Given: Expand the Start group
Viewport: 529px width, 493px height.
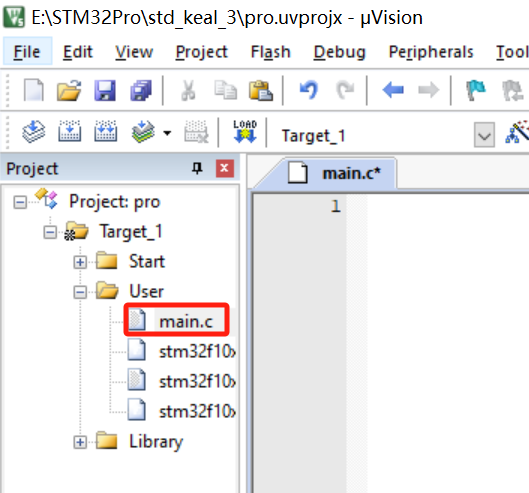Looking at the screenshot, I should pos(80,262).
